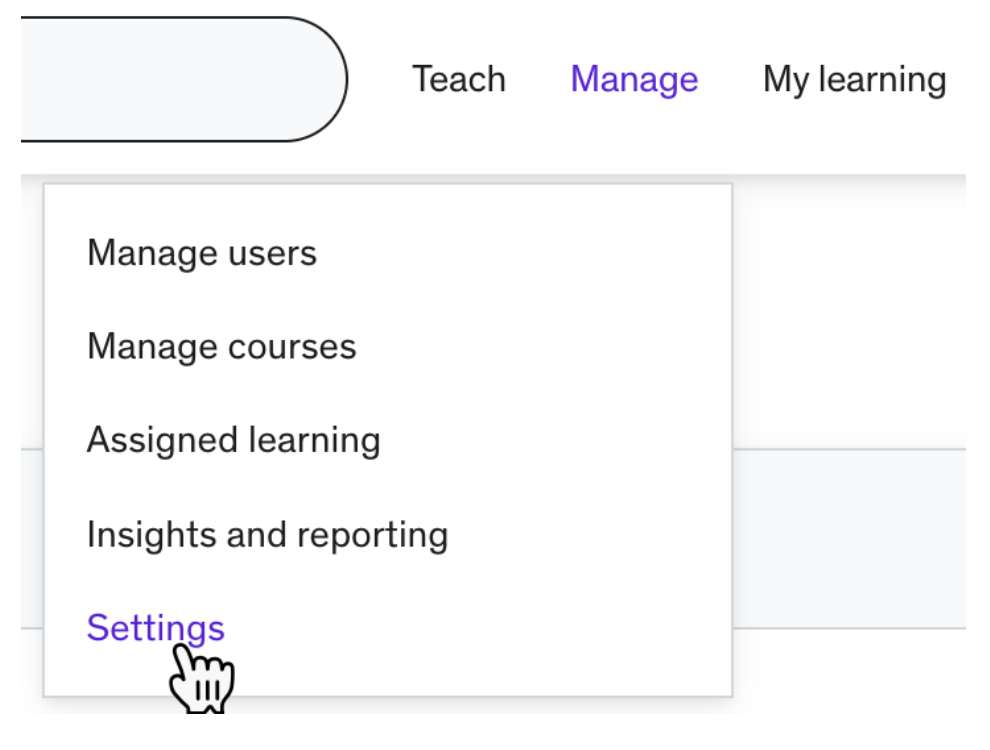Go to Insights and reporting

(x=268, y=535)
